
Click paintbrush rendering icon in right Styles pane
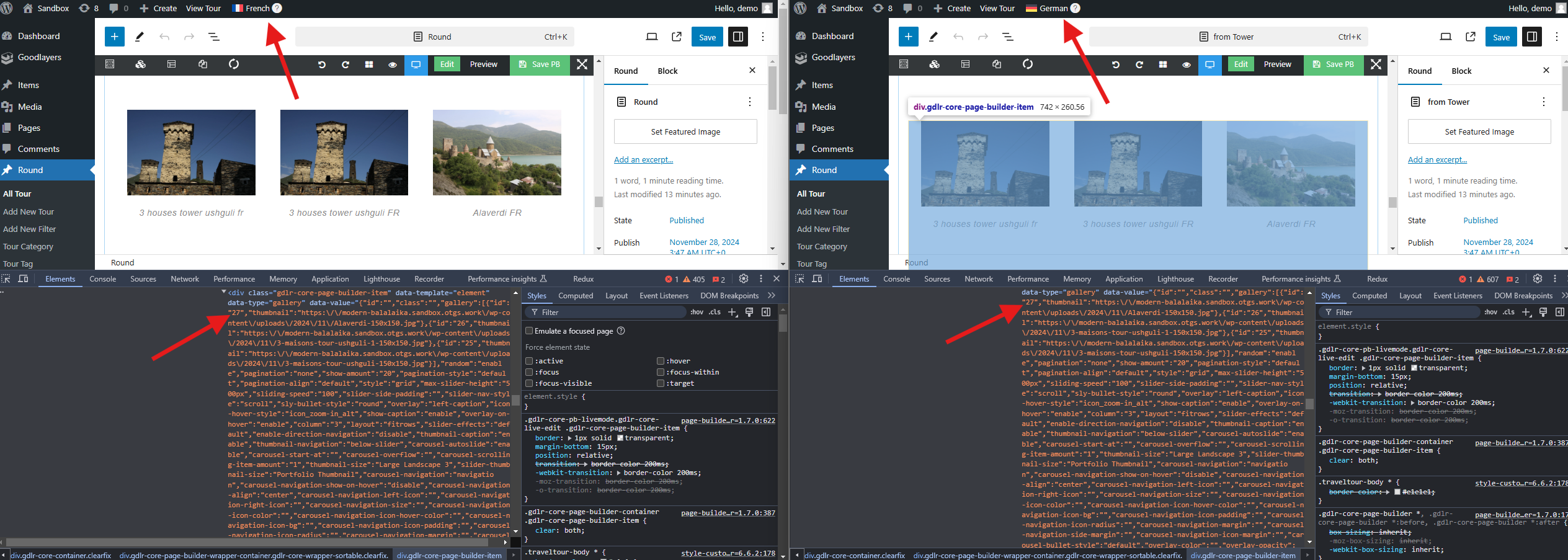point(1543,312)
